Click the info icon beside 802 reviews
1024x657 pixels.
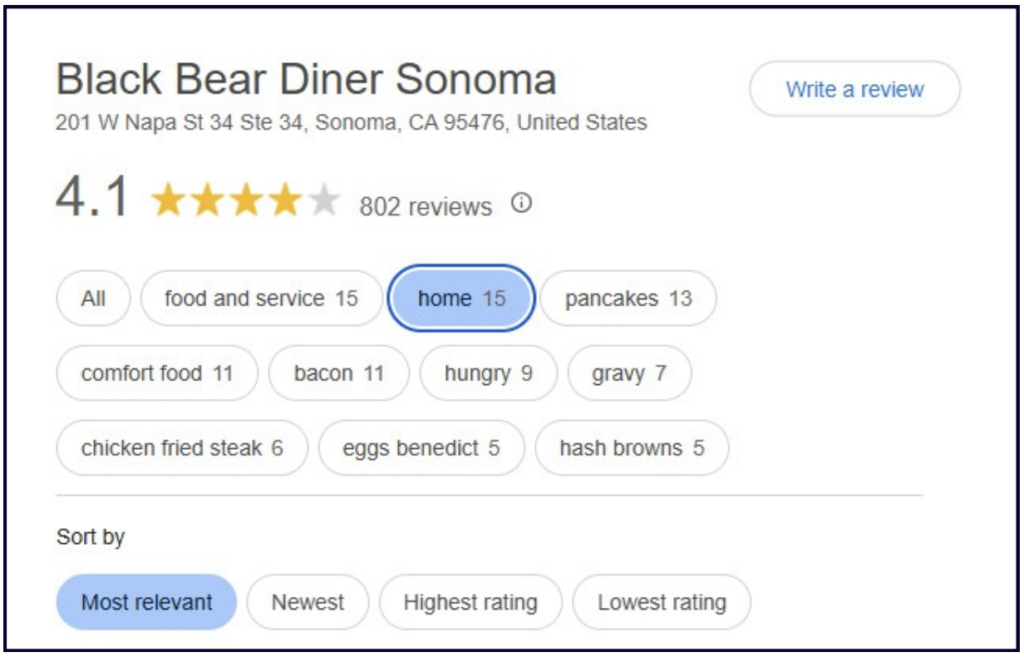tap(521, 203)
